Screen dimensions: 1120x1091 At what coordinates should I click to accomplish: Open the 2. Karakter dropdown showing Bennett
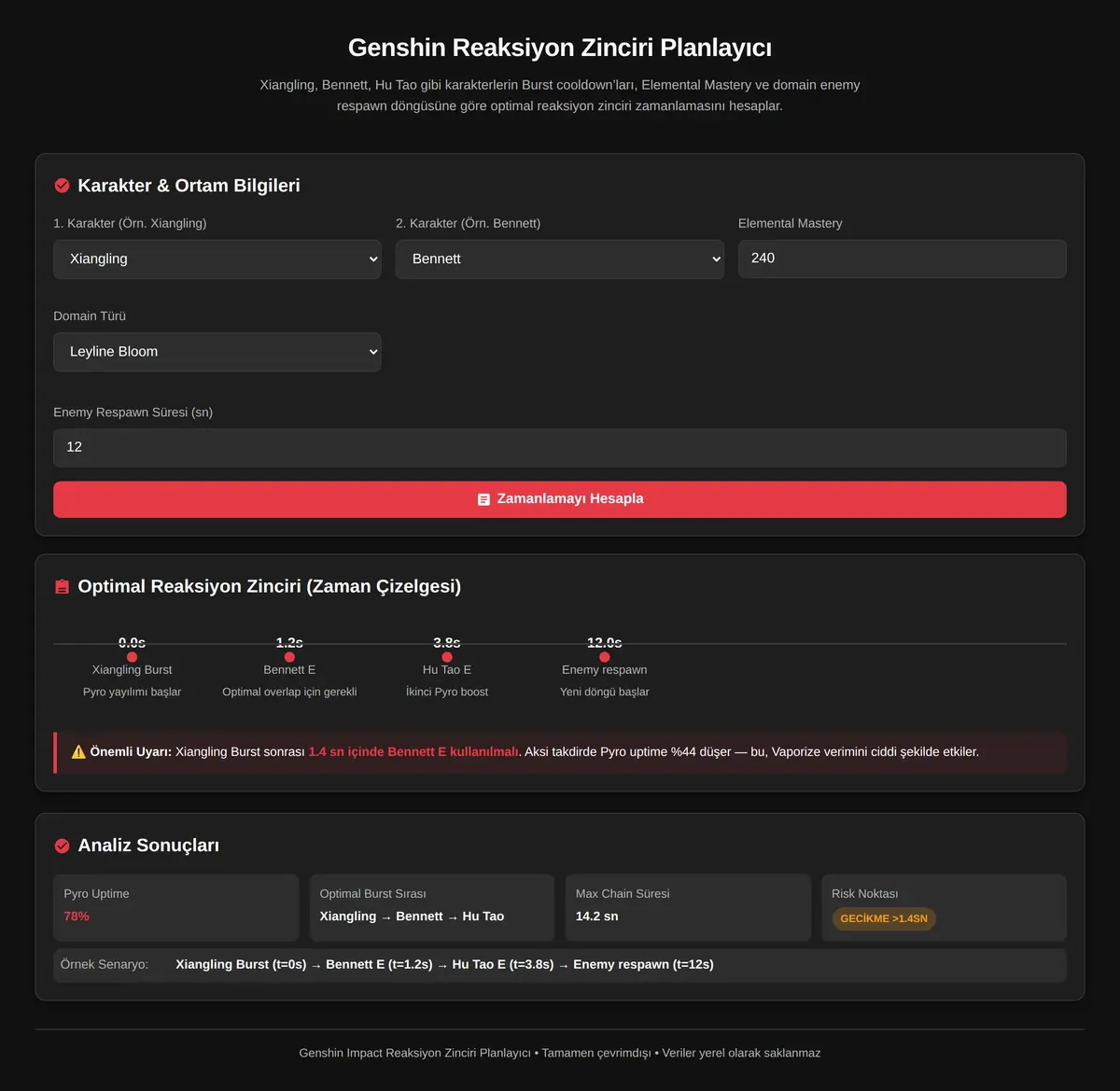pos(560,259)
